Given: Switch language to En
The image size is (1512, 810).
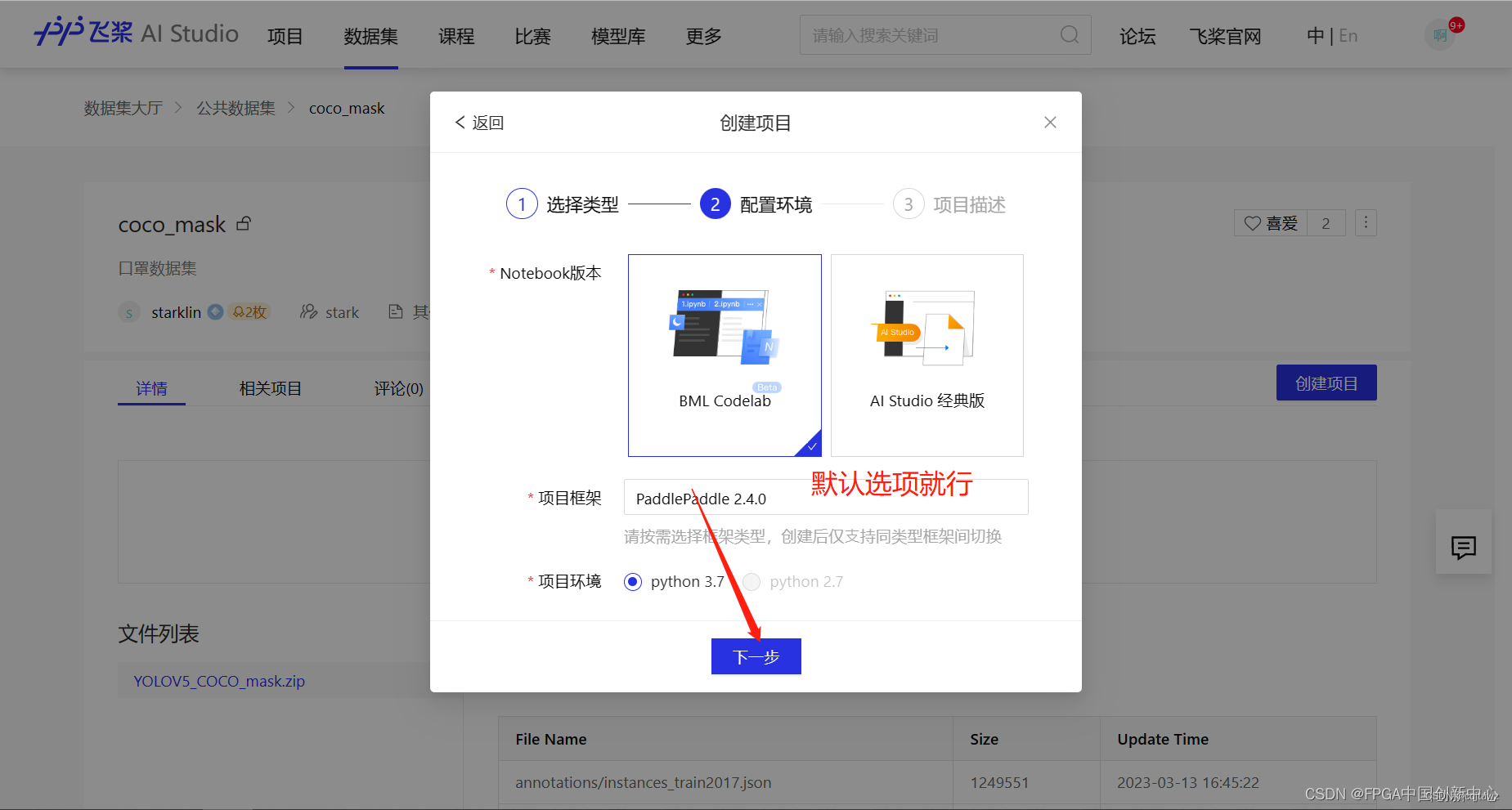Looking at the screenshot, I should point(1348,36).
